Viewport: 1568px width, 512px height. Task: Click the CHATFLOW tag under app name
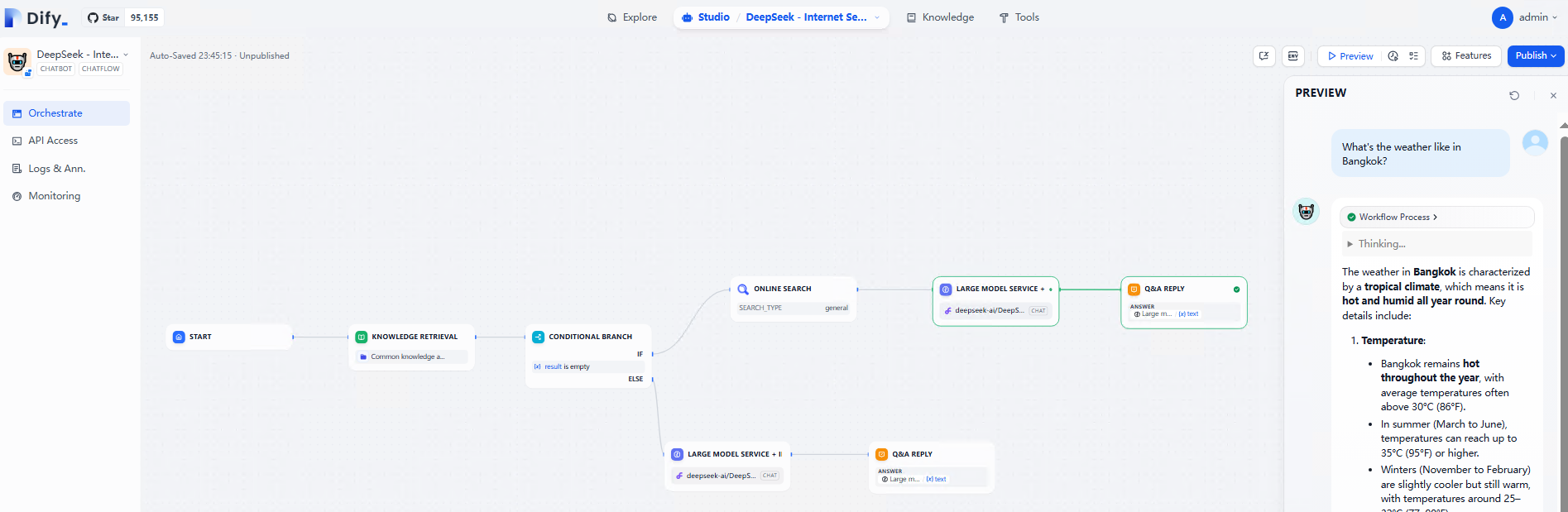[101, 69]
